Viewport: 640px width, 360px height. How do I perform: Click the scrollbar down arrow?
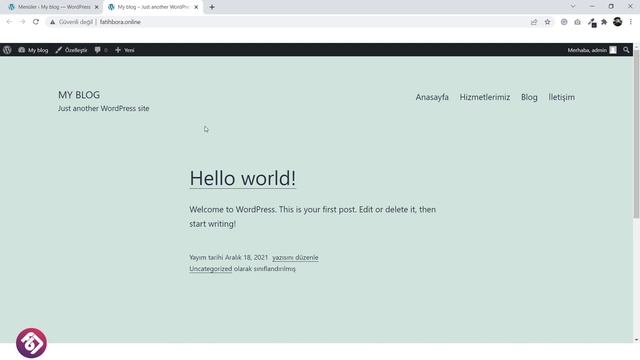click(x=636, y=340)
